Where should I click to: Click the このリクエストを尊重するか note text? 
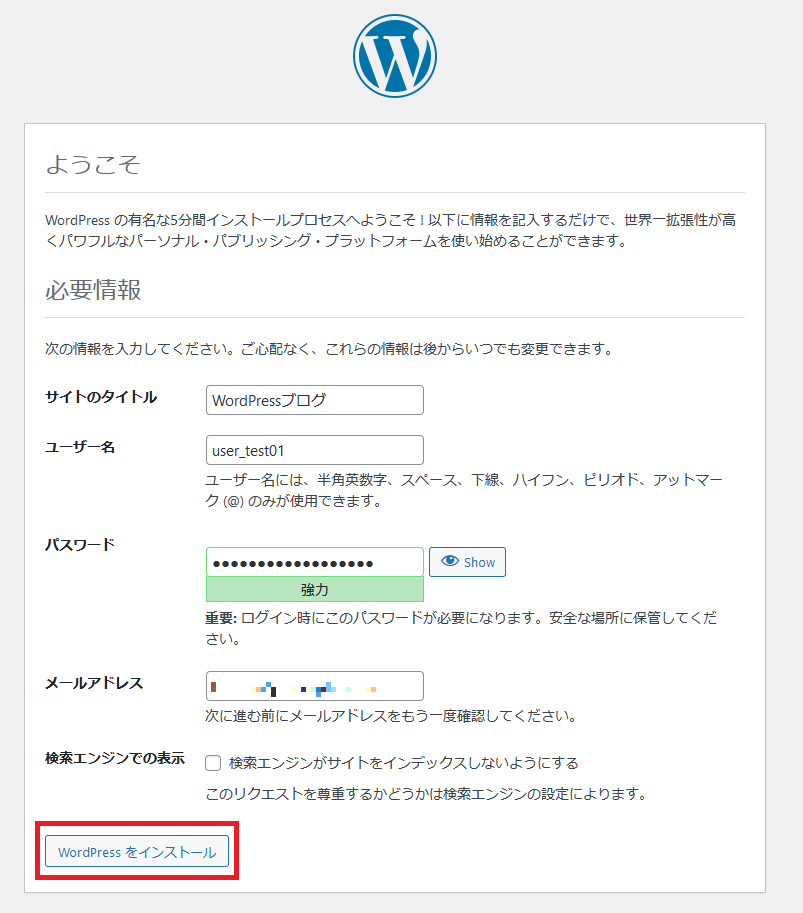[426, 794]
